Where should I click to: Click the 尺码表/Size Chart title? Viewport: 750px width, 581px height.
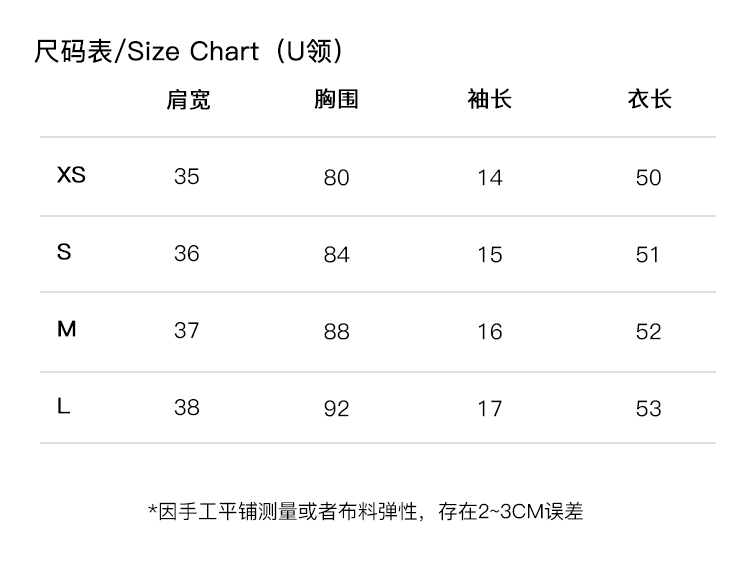coord(190,51)
